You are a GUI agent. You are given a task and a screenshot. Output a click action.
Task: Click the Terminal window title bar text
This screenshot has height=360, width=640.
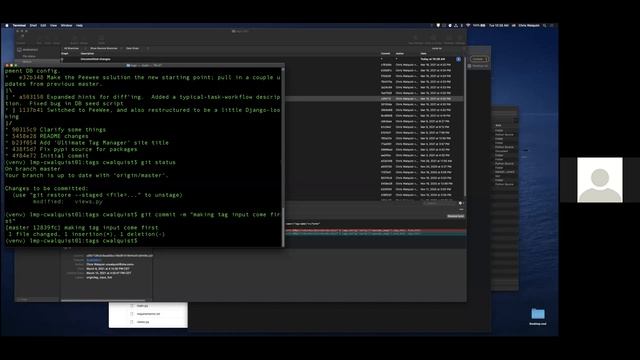click(145, 65)
